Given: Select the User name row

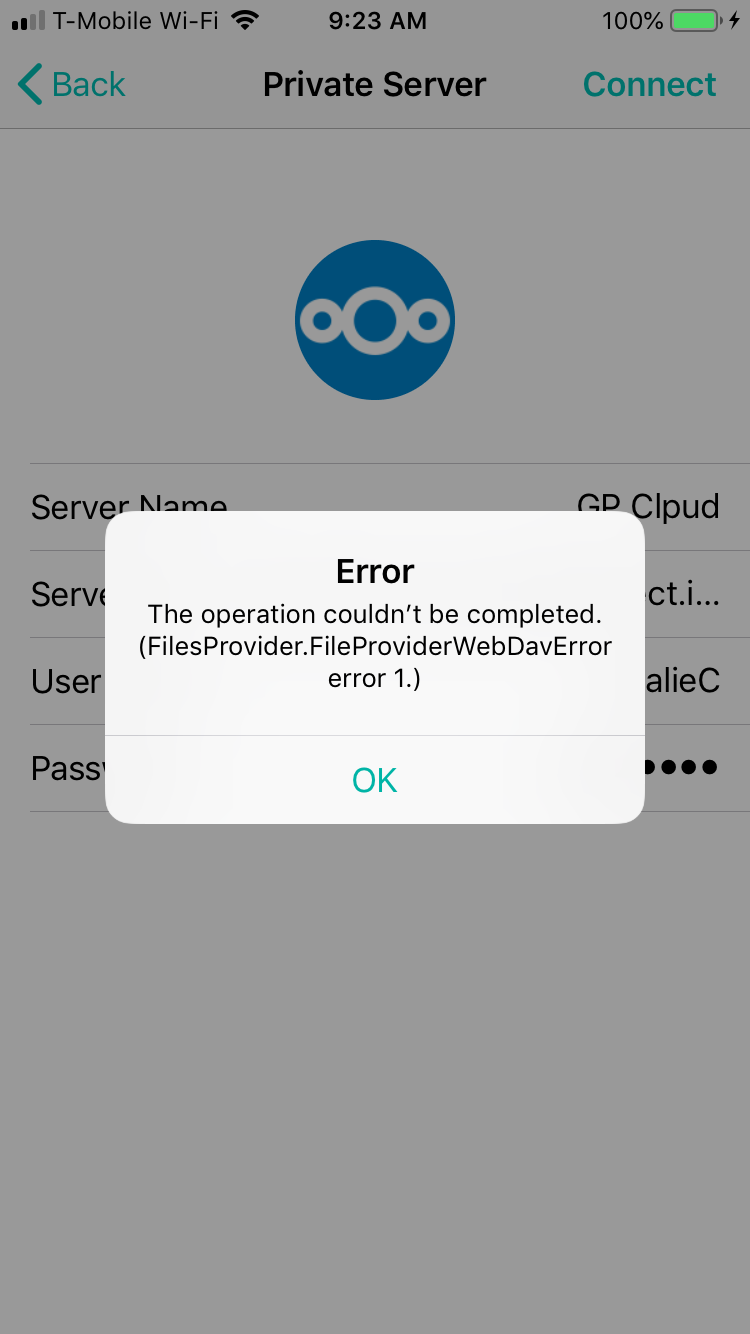Looking at the screenshot, I should (x=375, y=681).
